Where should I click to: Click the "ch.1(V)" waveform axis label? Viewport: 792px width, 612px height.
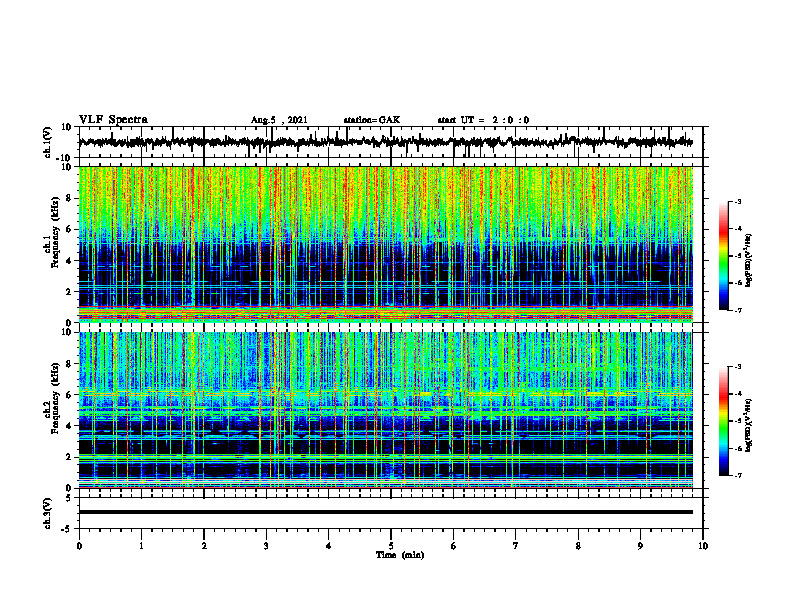(48, 142)
